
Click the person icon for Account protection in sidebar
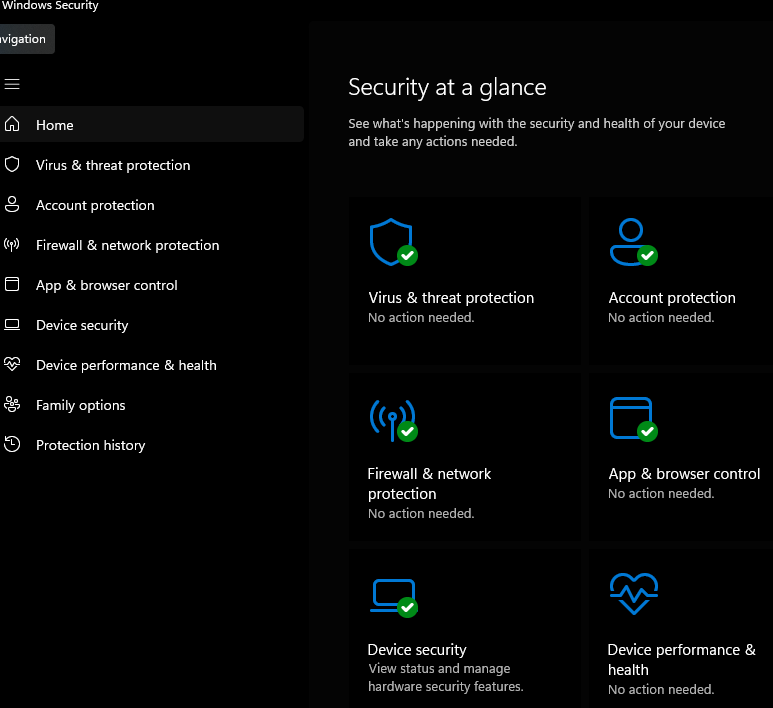pos(12,204)
